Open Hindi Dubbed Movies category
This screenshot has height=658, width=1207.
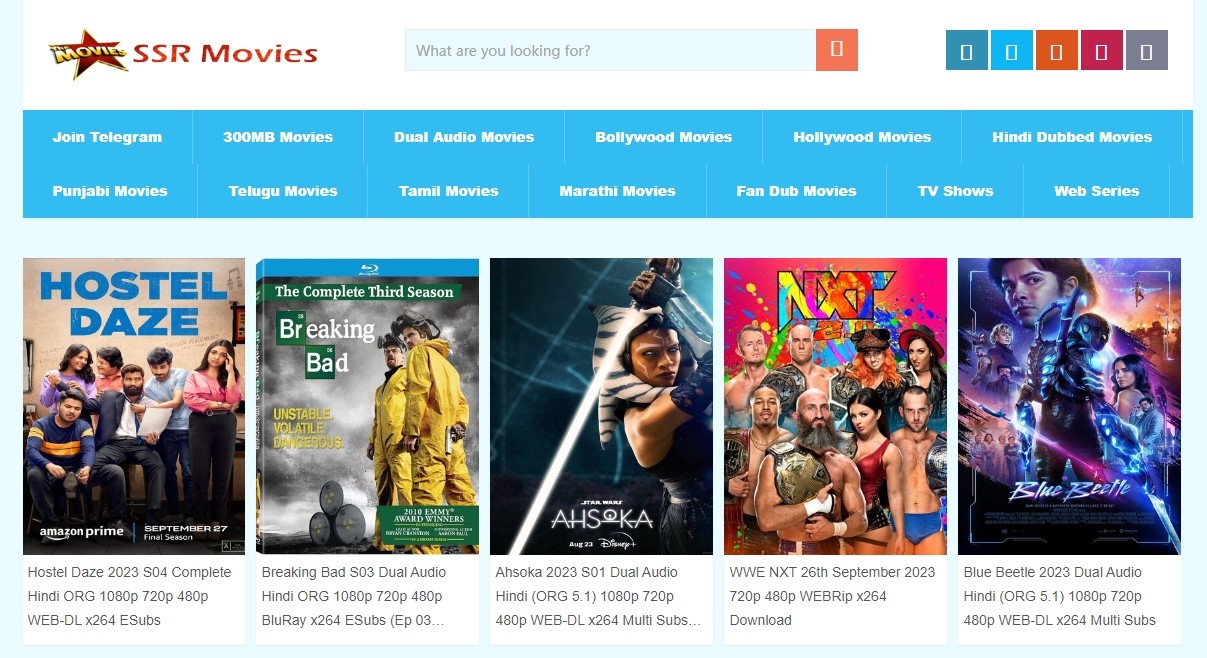[x=1072, y=137]
